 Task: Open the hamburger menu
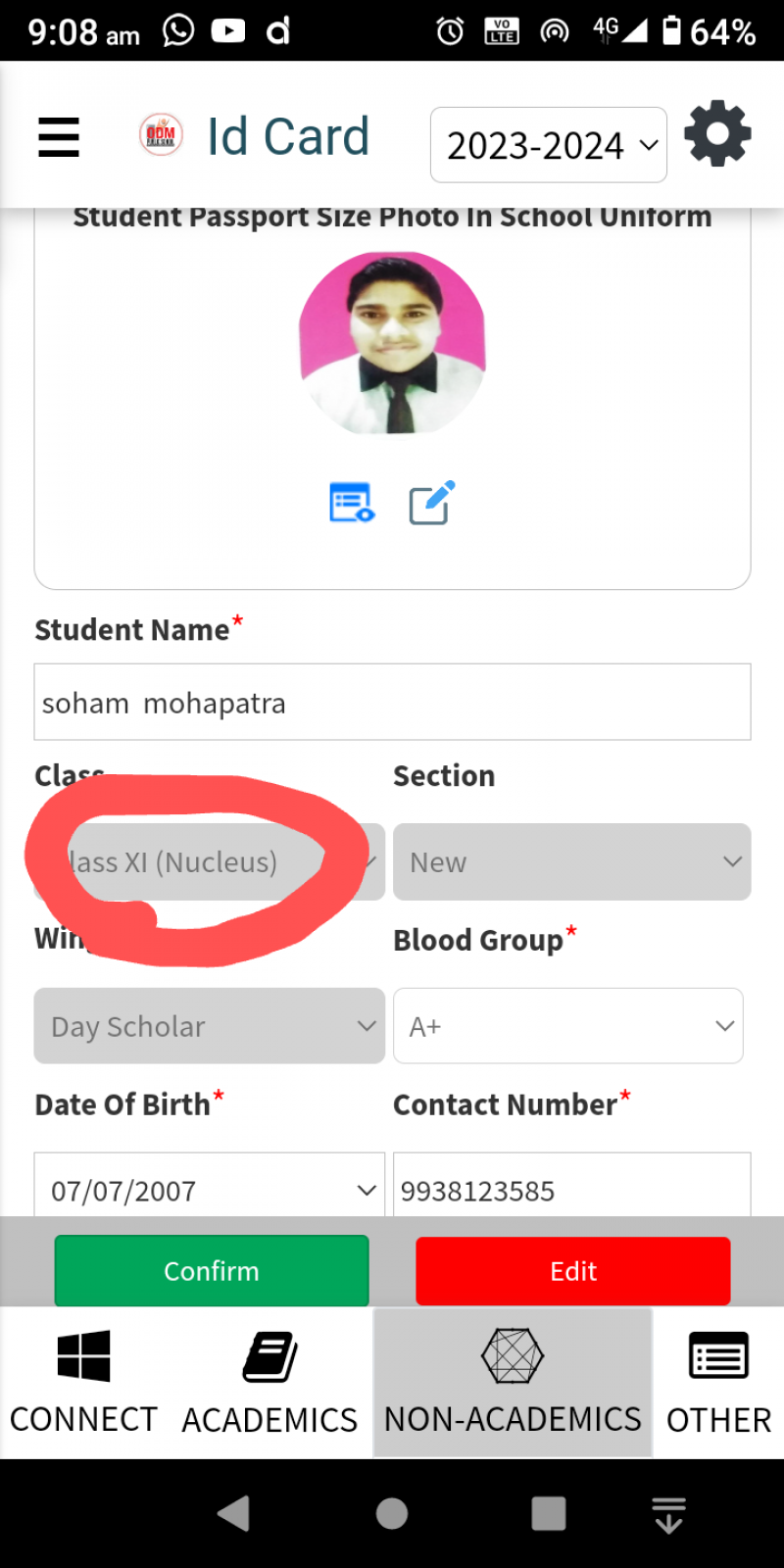point(59,137)
